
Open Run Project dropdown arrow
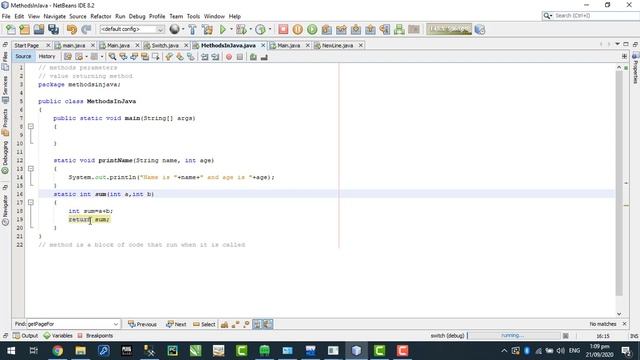pyautogui.click(x=231, y=29)
